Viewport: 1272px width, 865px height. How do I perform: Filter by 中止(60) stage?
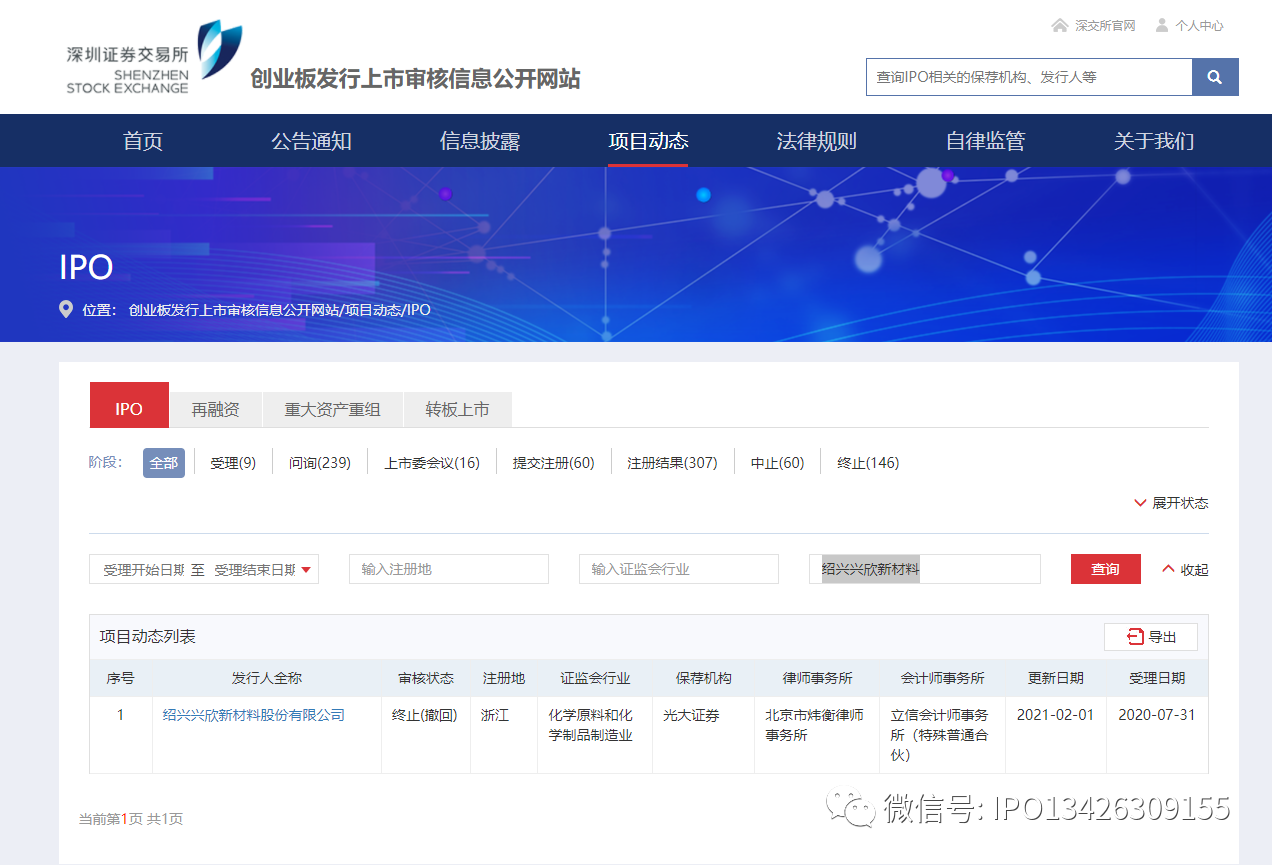tap(778, 463)
